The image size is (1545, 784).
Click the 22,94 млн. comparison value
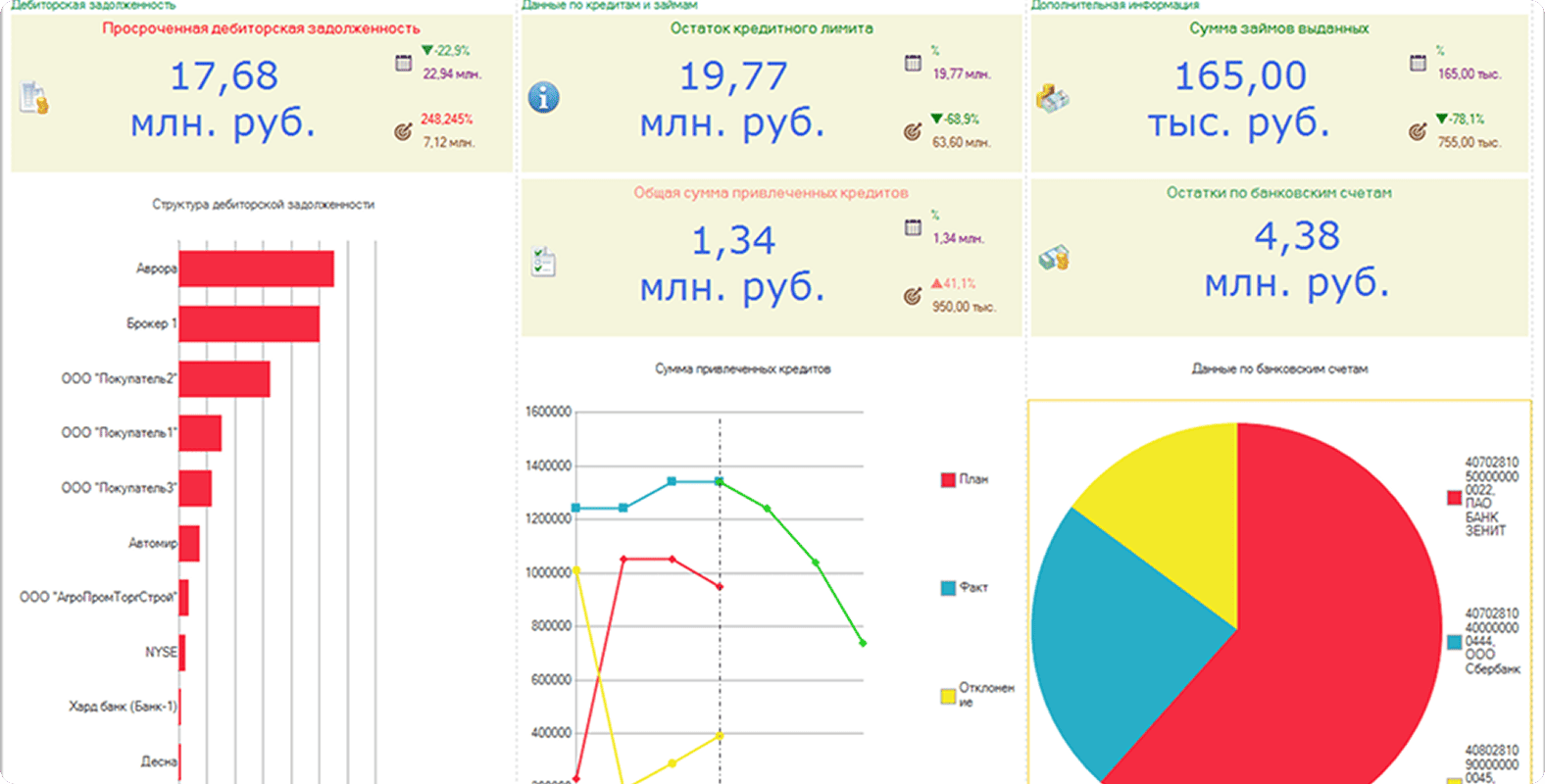pos(452,73)
